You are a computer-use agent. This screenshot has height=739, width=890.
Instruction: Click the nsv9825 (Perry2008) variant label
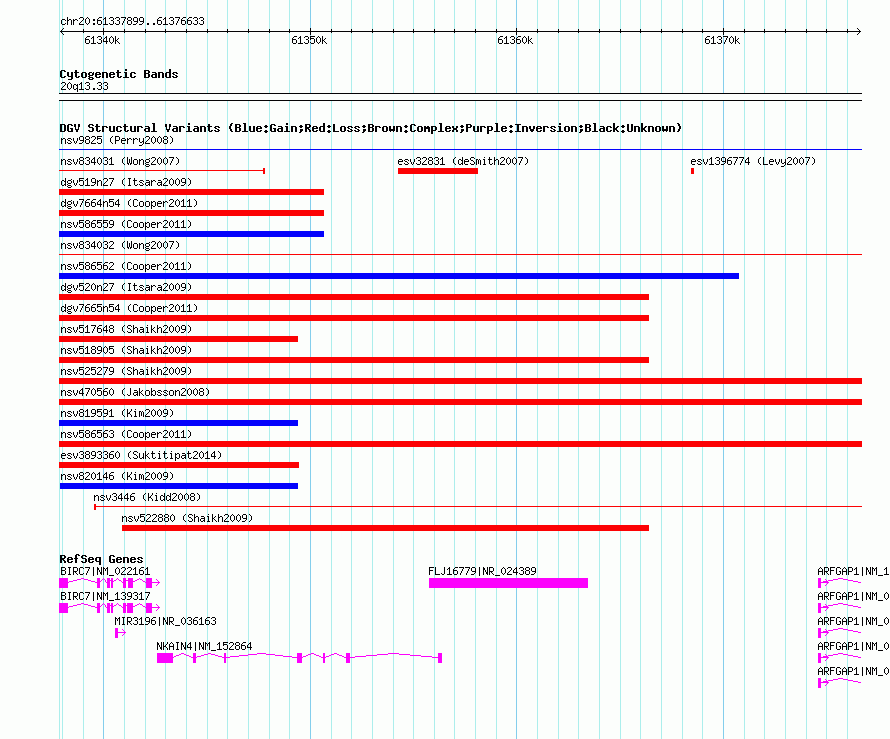(x=117, y=140)
